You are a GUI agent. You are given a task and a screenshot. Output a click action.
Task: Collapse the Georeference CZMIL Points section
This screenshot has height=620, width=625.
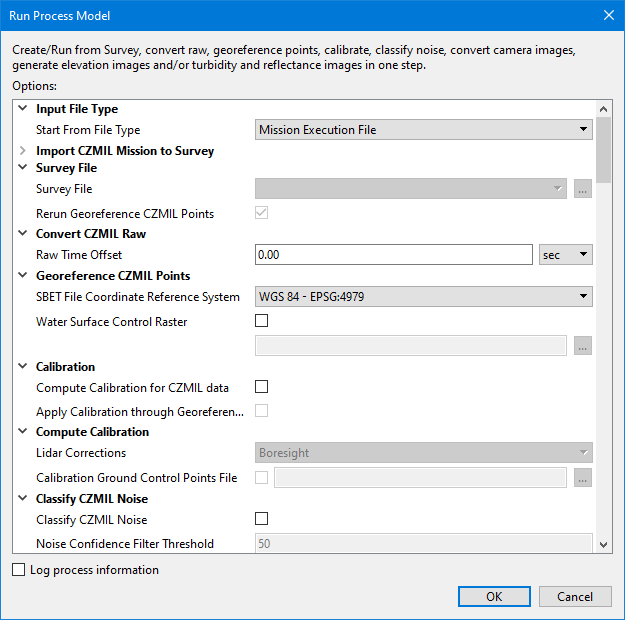click(24, 276)
